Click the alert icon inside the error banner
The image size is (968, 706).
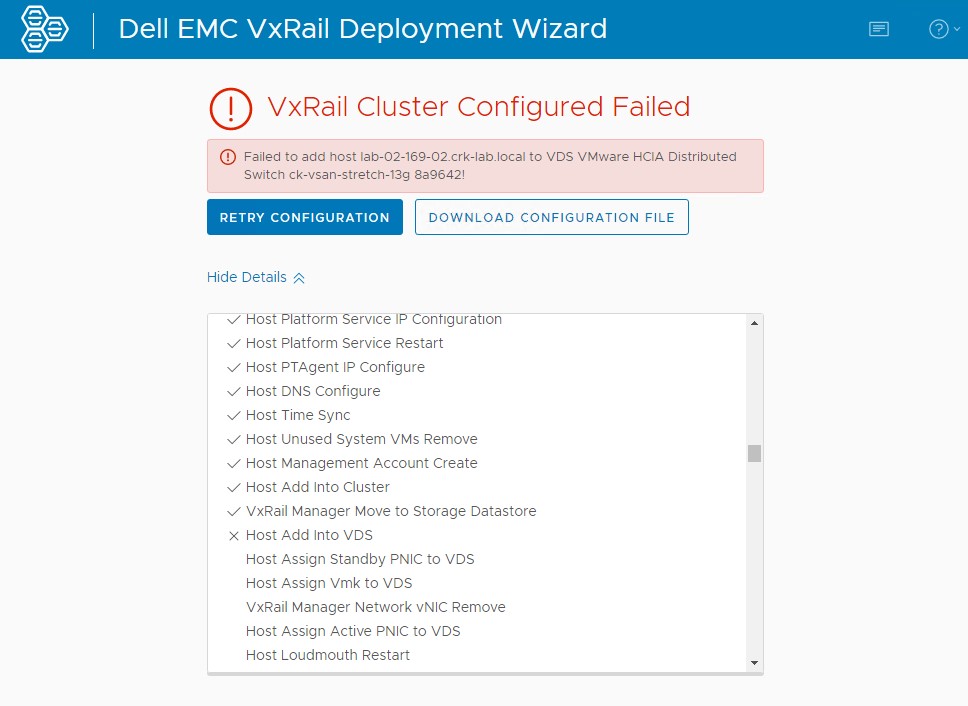[x=228, y=158]
